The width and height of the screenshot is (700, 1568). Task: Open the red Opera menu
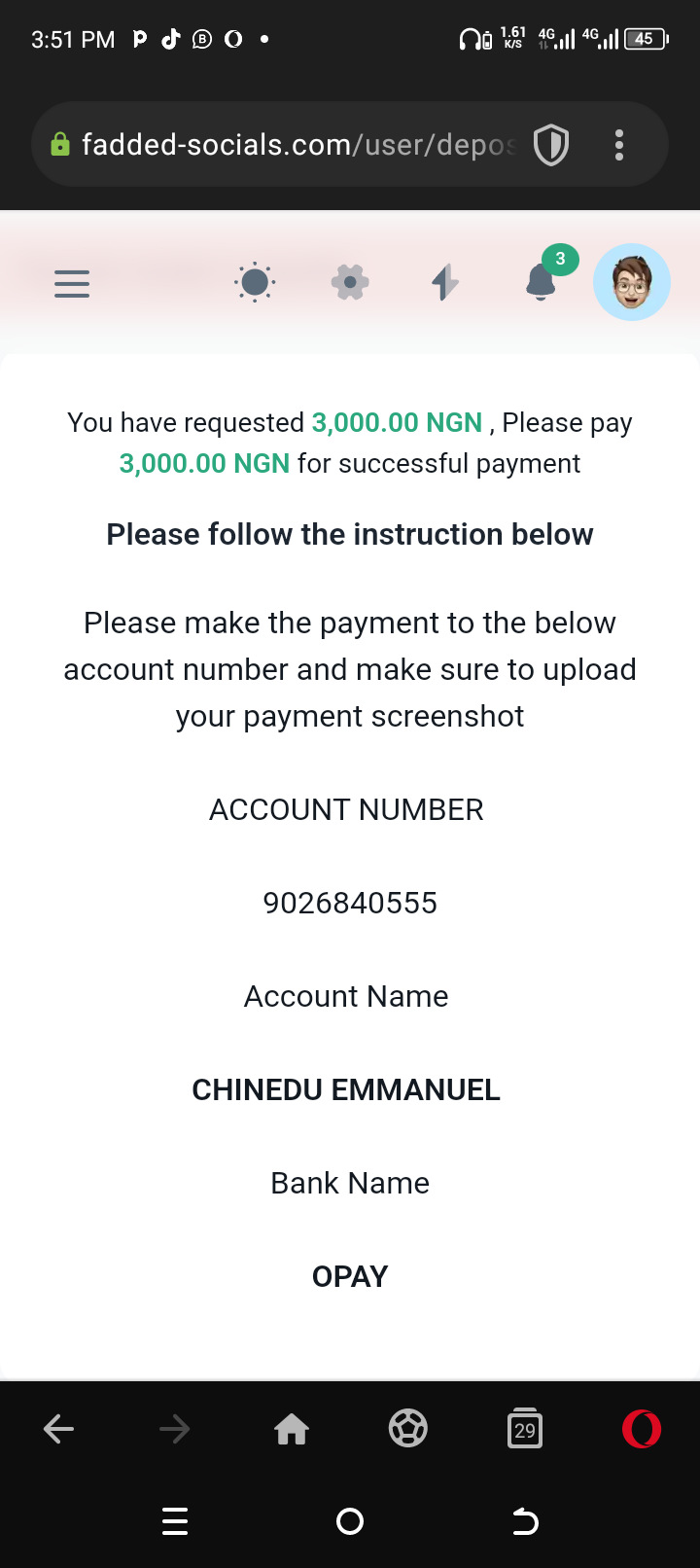(642, 1429)
